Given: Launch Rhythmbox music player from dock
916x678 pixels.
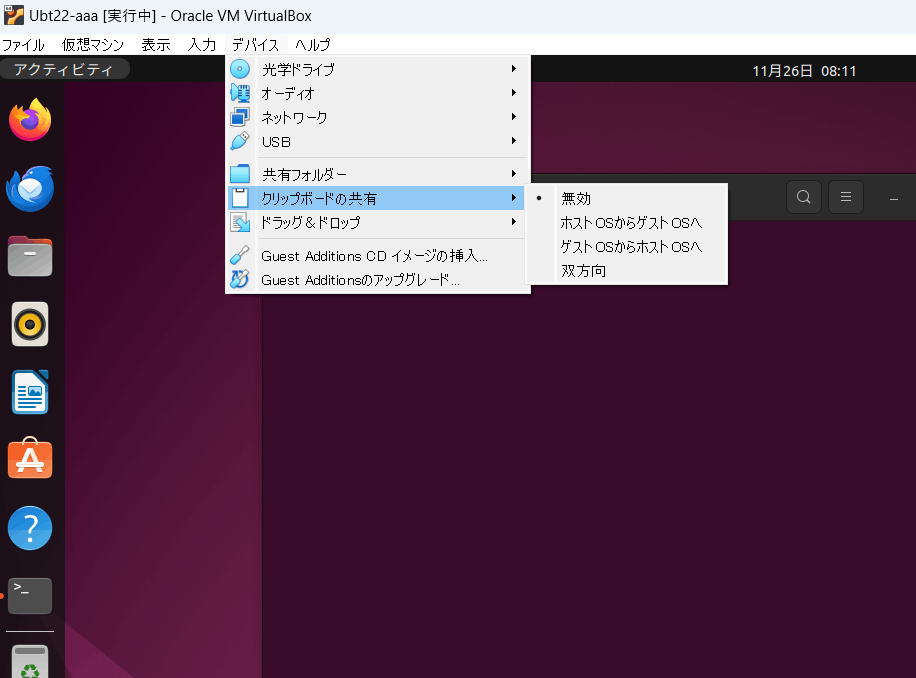Looking at the screenshot, I should (x=30, y=324).
